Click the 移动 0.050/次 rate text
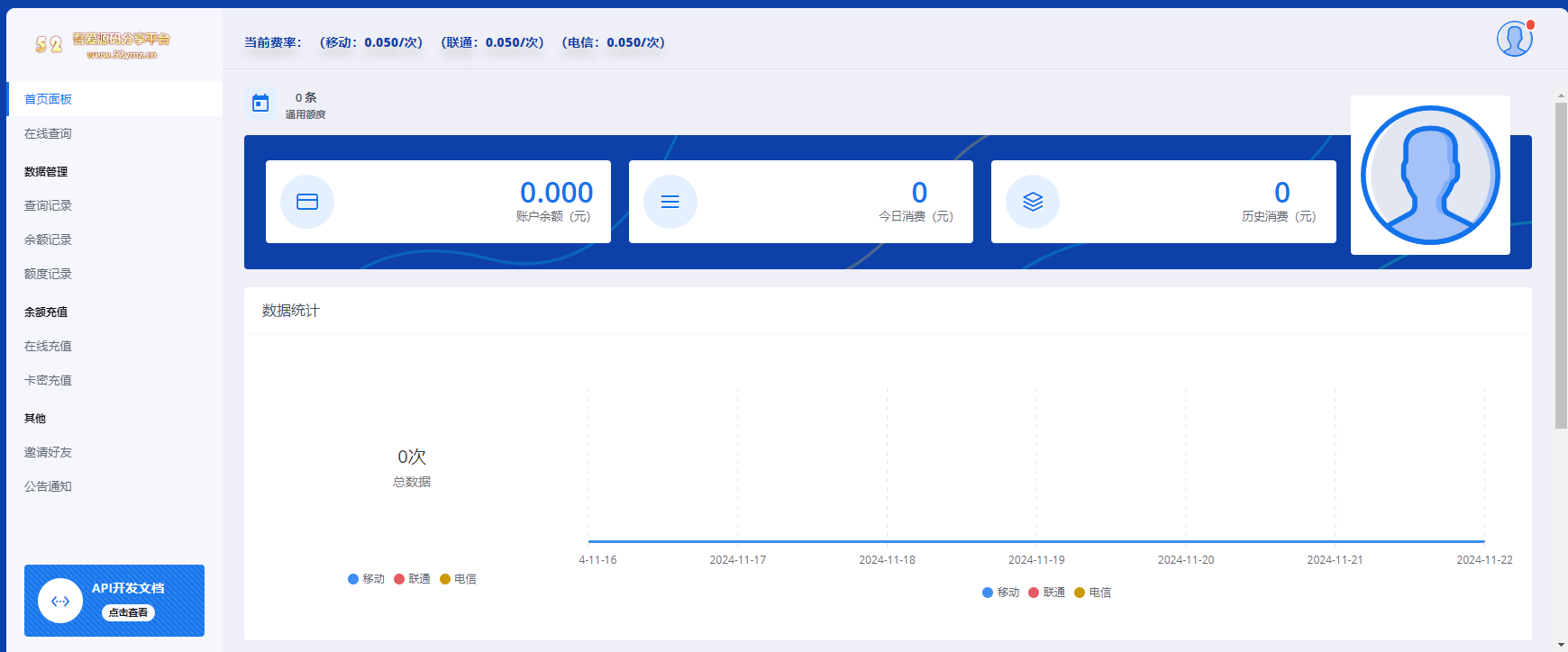 coord(371,42)
